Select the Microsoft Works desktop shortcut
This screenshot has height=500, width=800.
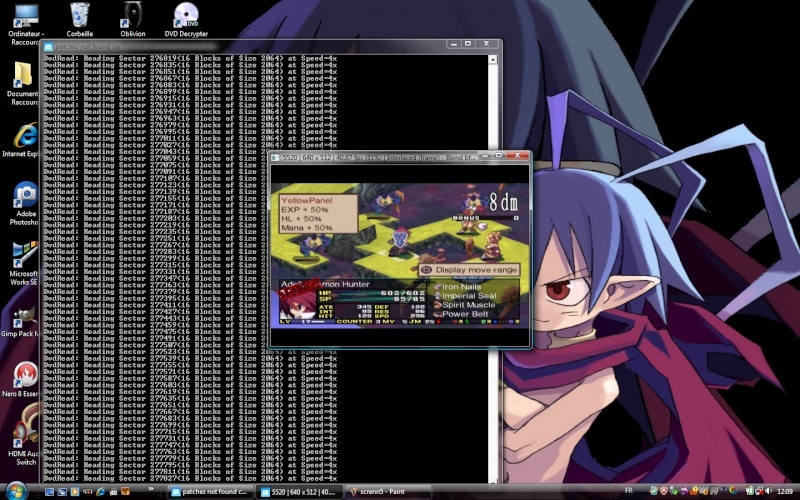click(24, 263)
